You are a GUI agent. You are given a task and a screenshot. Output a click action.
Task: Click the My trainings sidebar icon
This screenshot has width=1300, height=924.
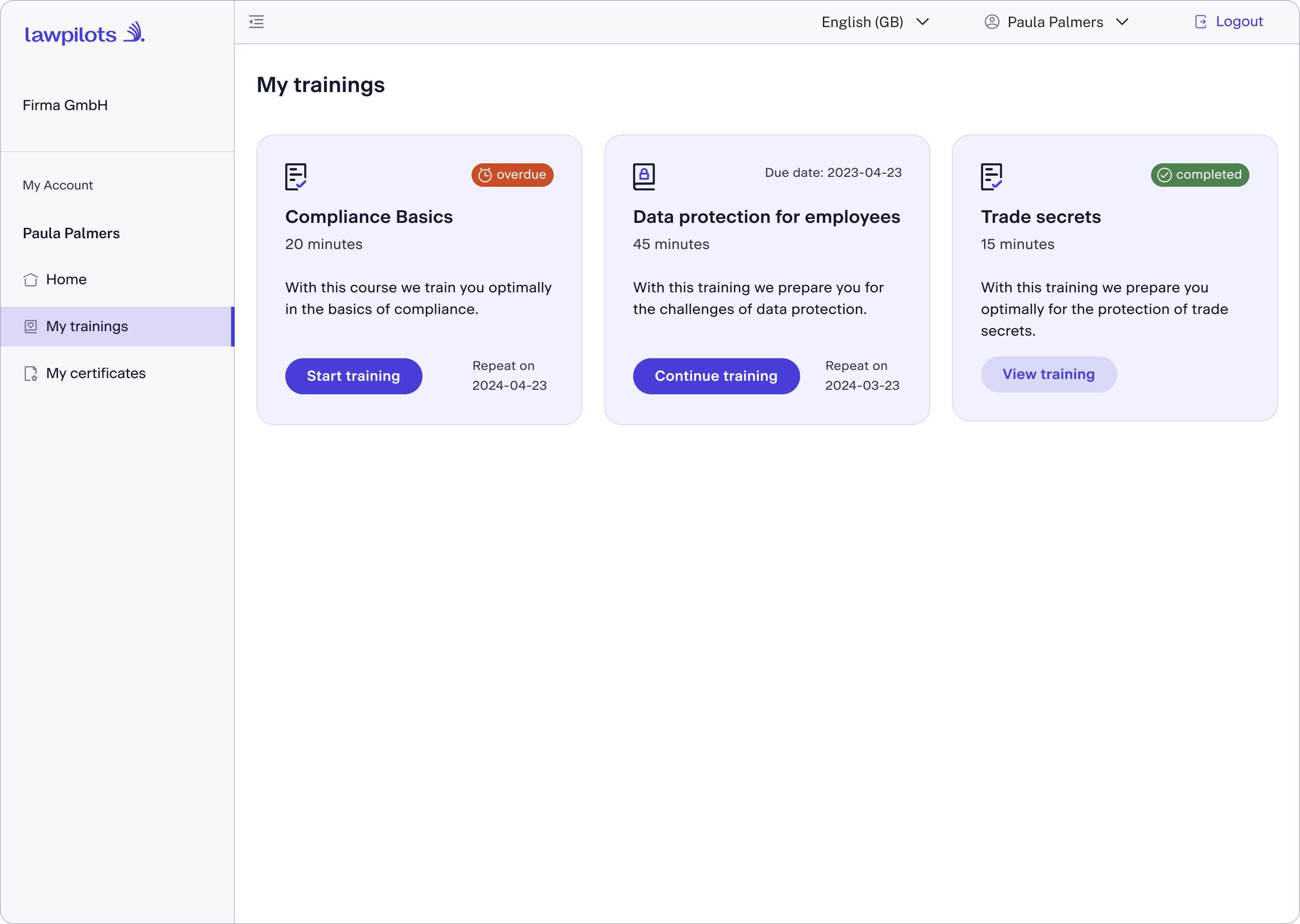point(31,326)
